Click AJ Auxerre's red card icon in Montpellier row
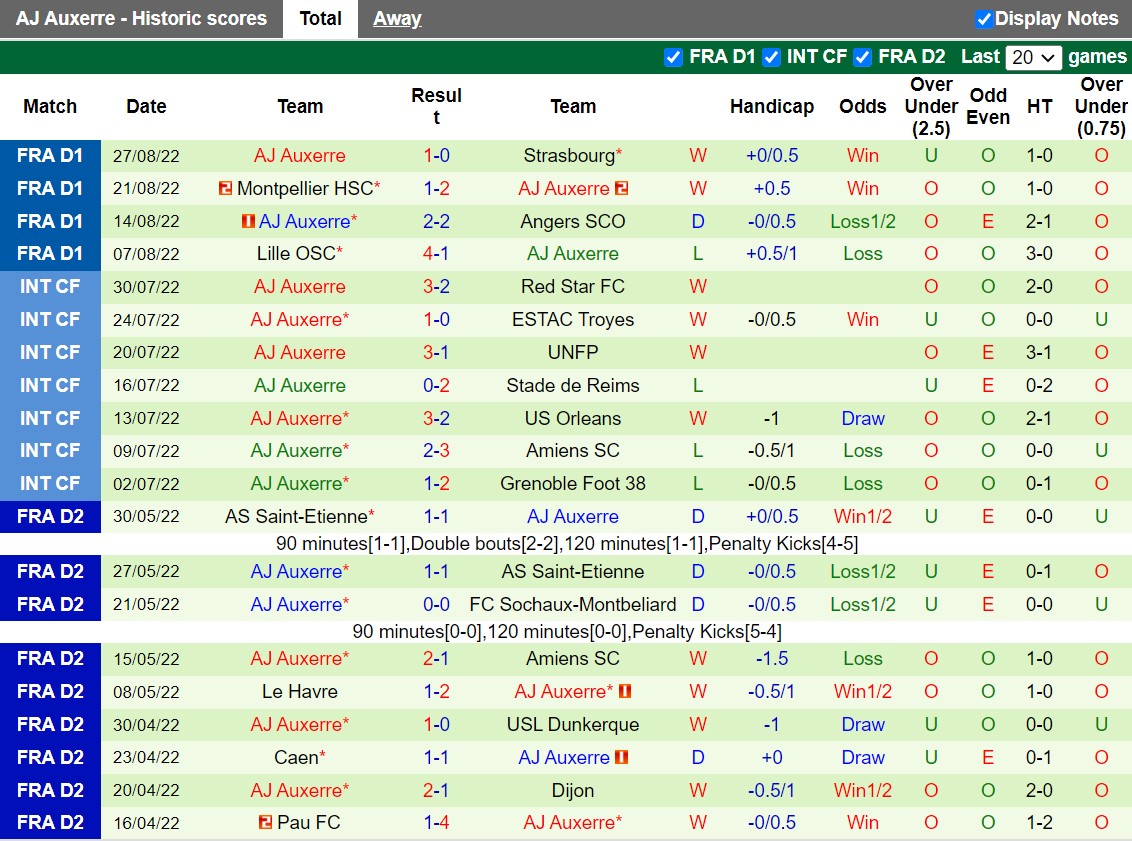1132x841 pixels. coord(622,189)
